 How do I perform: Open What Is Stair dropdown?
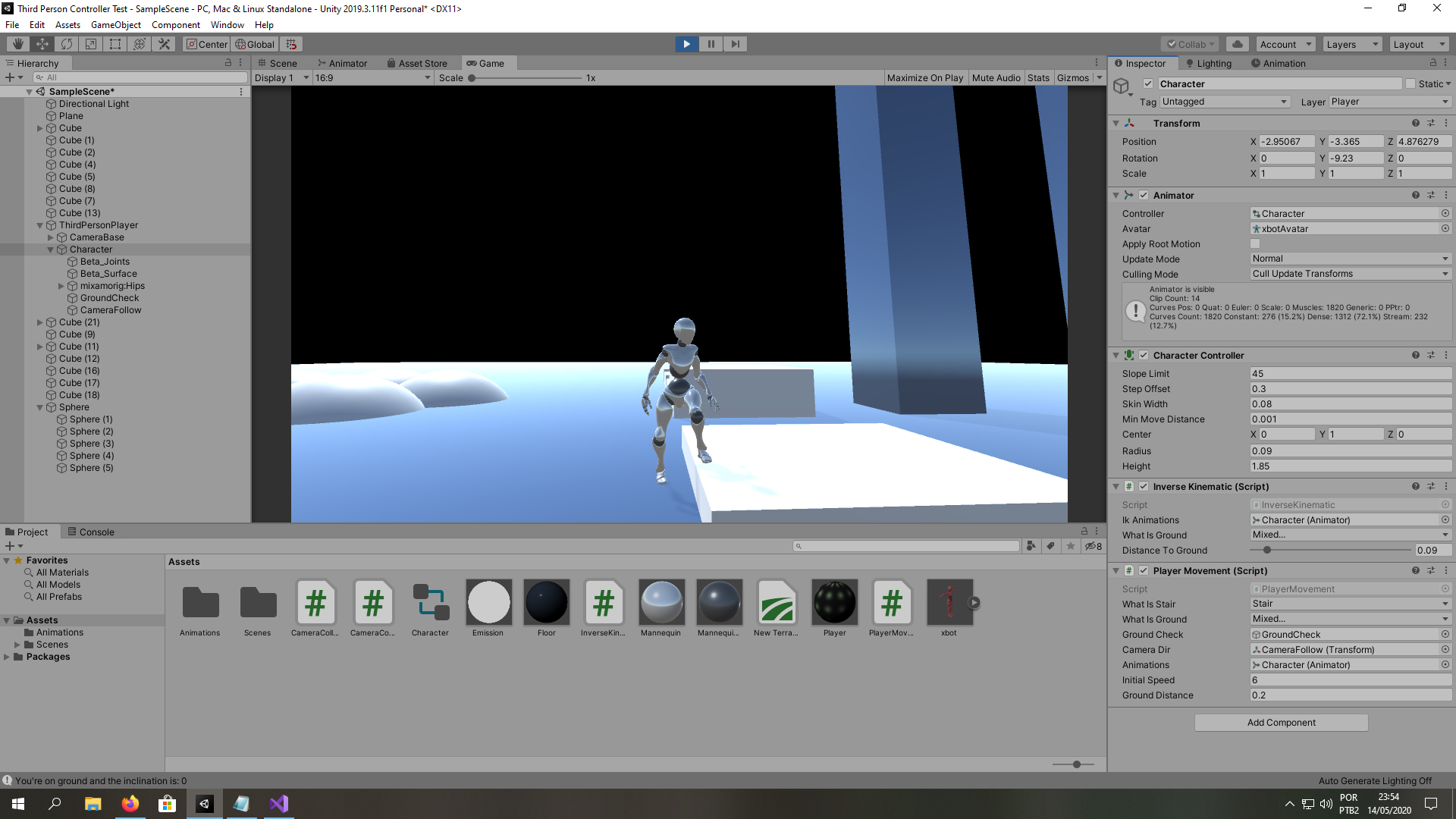click(1351, 604)
